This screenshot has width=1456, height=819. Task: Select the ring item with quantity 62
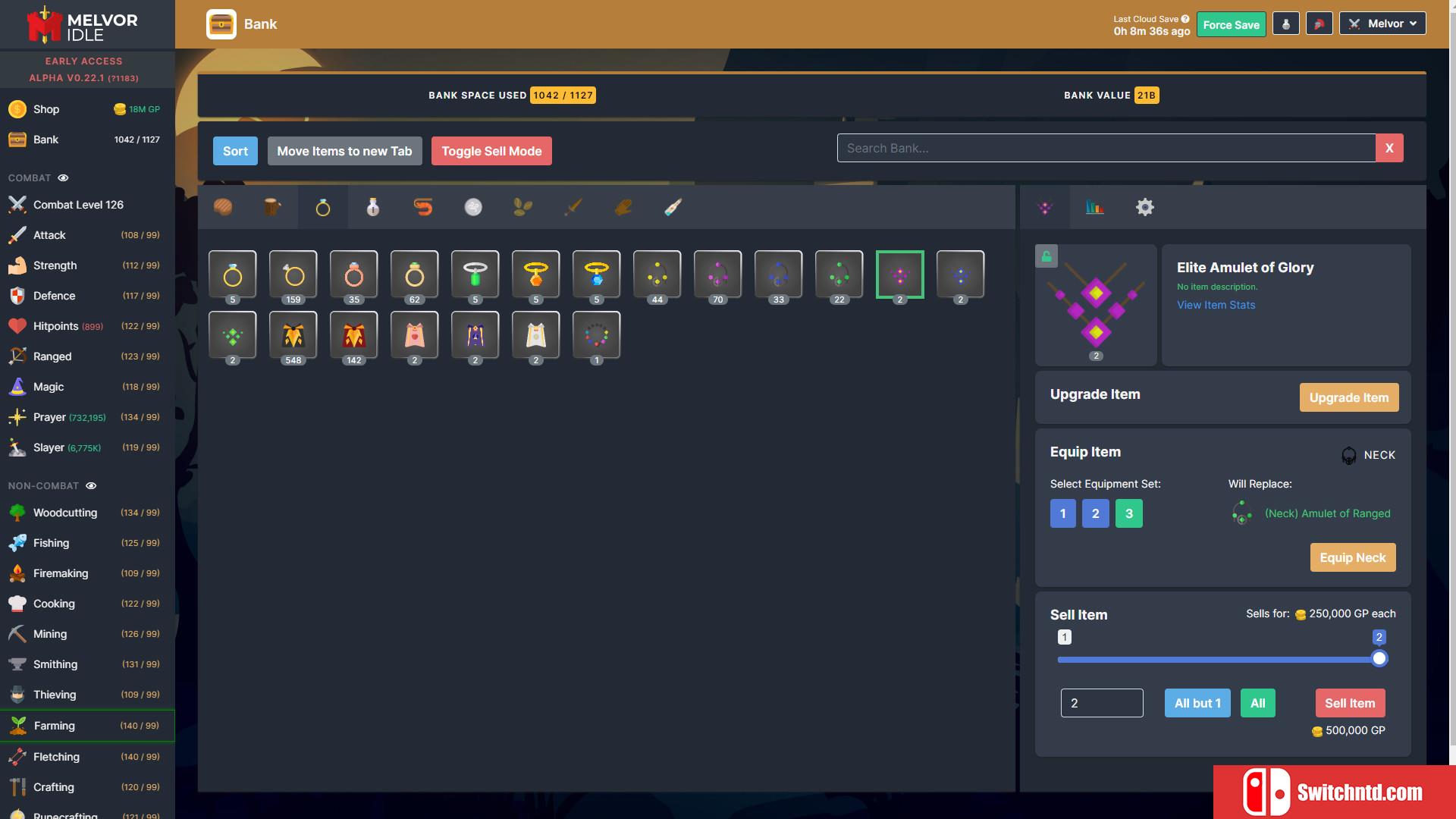(415, 275)
